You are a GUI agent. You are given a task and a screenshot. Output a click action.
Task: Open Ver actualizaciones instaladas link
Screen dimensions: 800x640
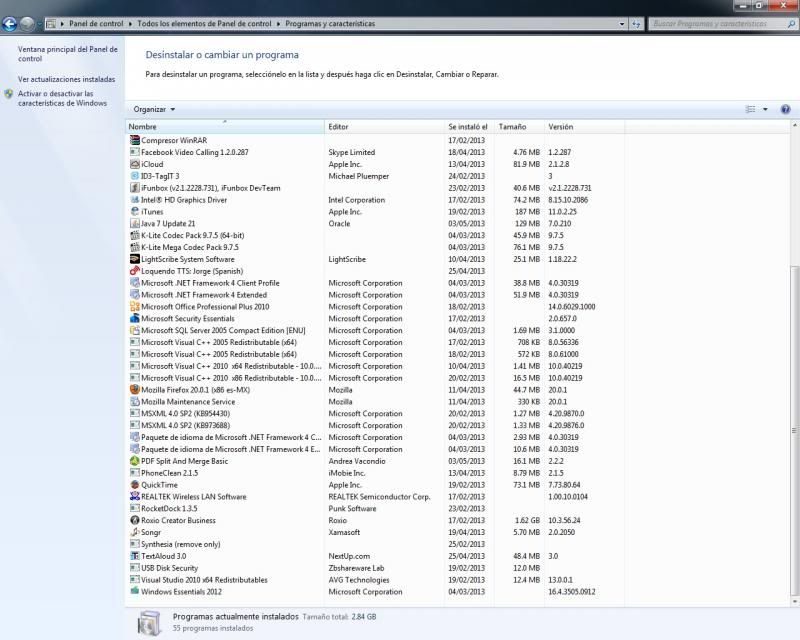[66, 79]
